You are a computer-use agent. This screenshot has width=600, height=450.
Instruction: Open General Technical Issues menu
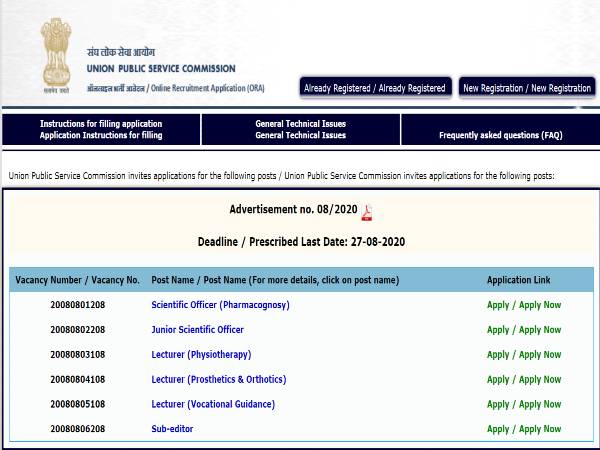[301, 129]
